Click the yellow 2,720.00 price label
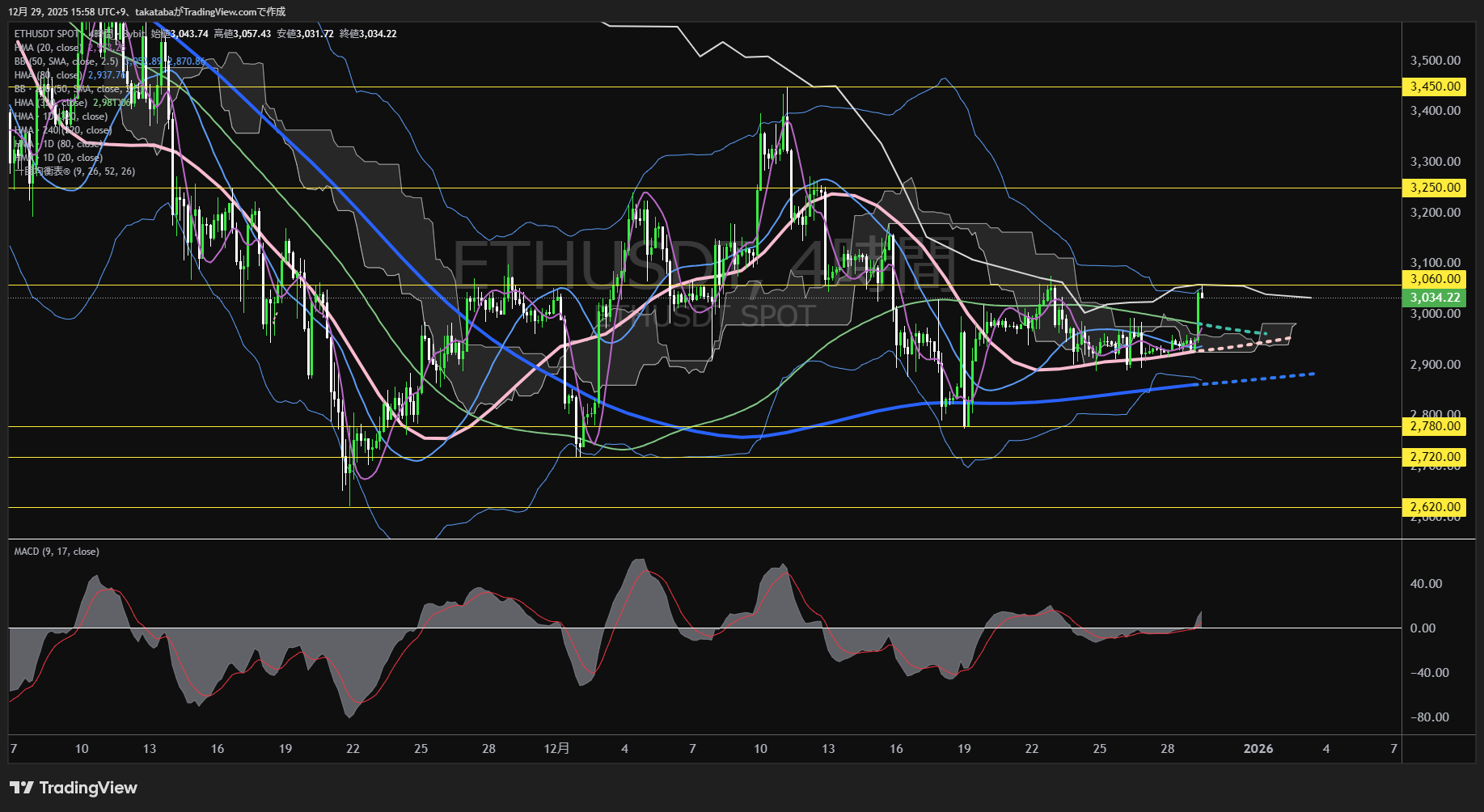The image size is (1484, 812). 1435,457
